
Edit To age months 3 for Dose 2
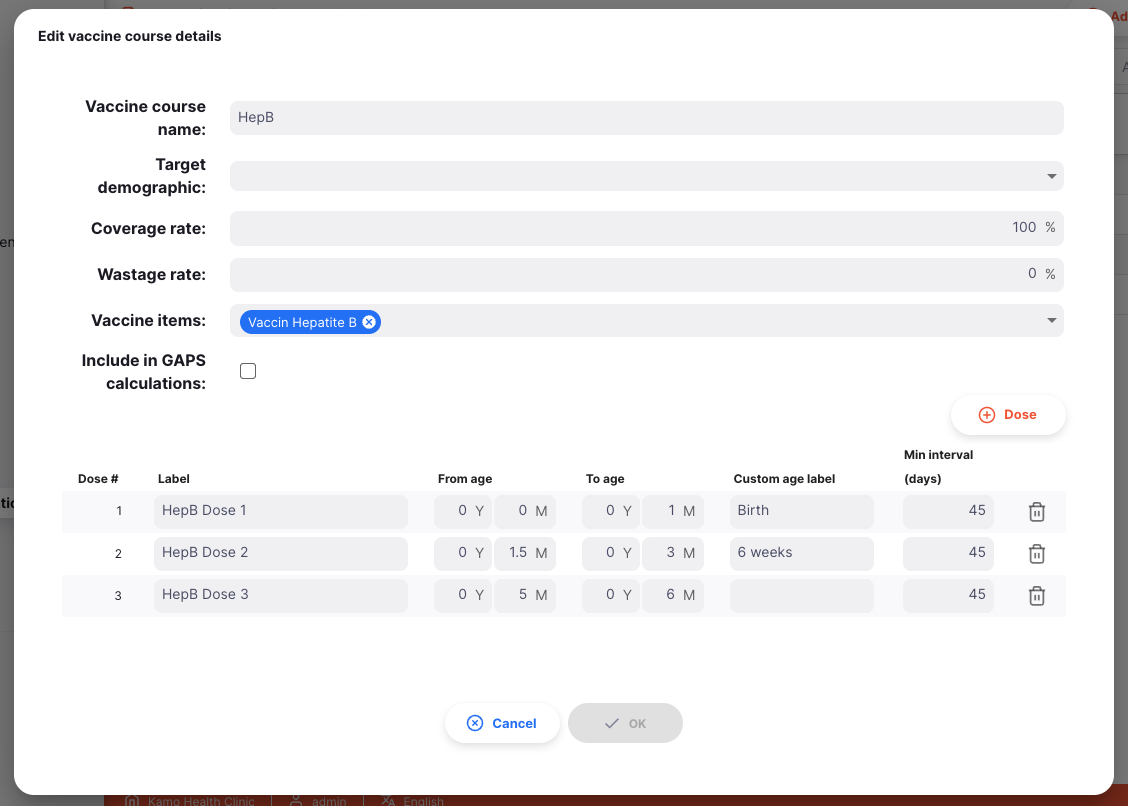(x=673, y=553)
